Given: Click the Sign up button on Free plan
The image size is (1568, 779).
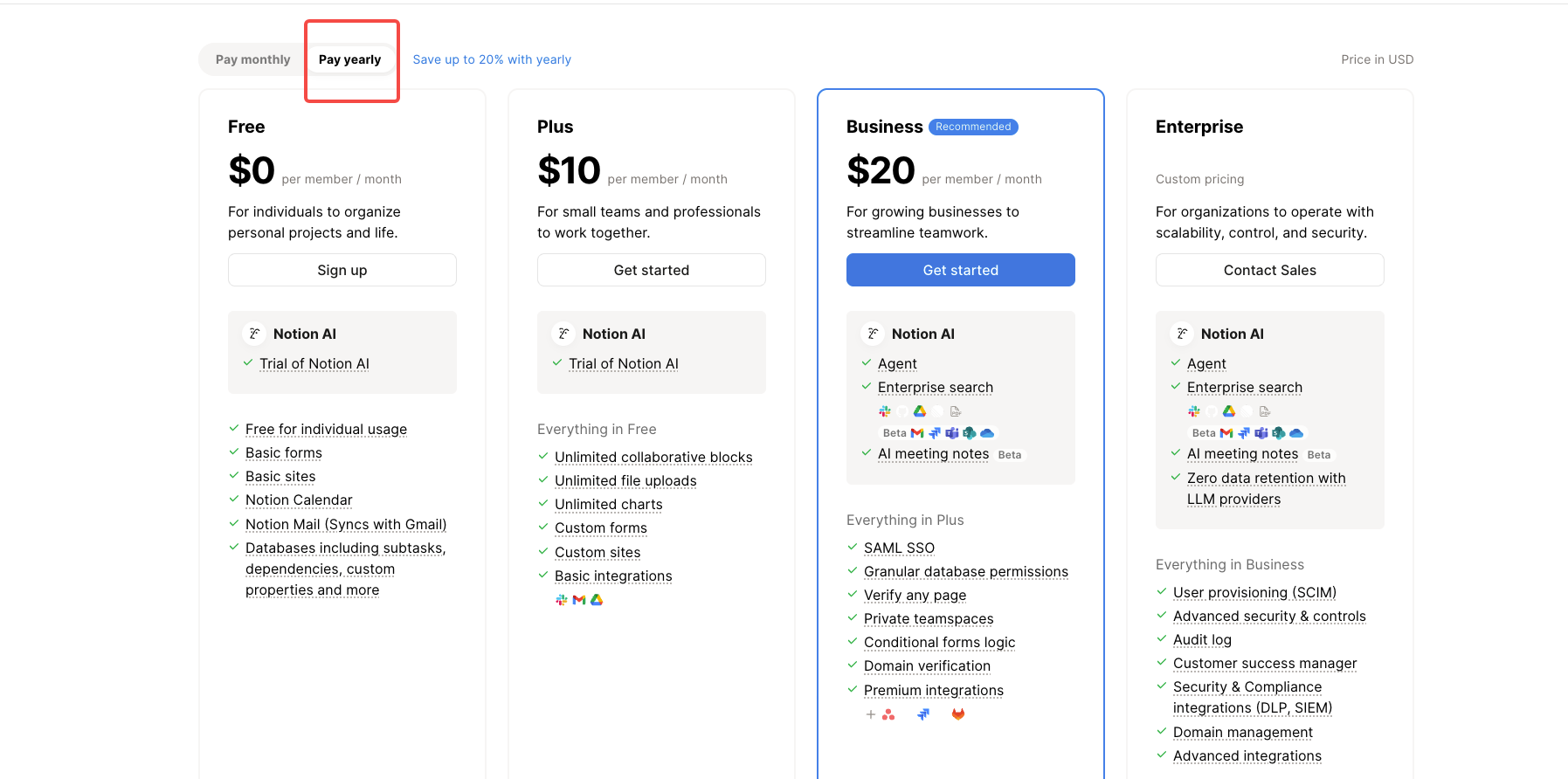Looking at the screenshot, I should point(342,270).
